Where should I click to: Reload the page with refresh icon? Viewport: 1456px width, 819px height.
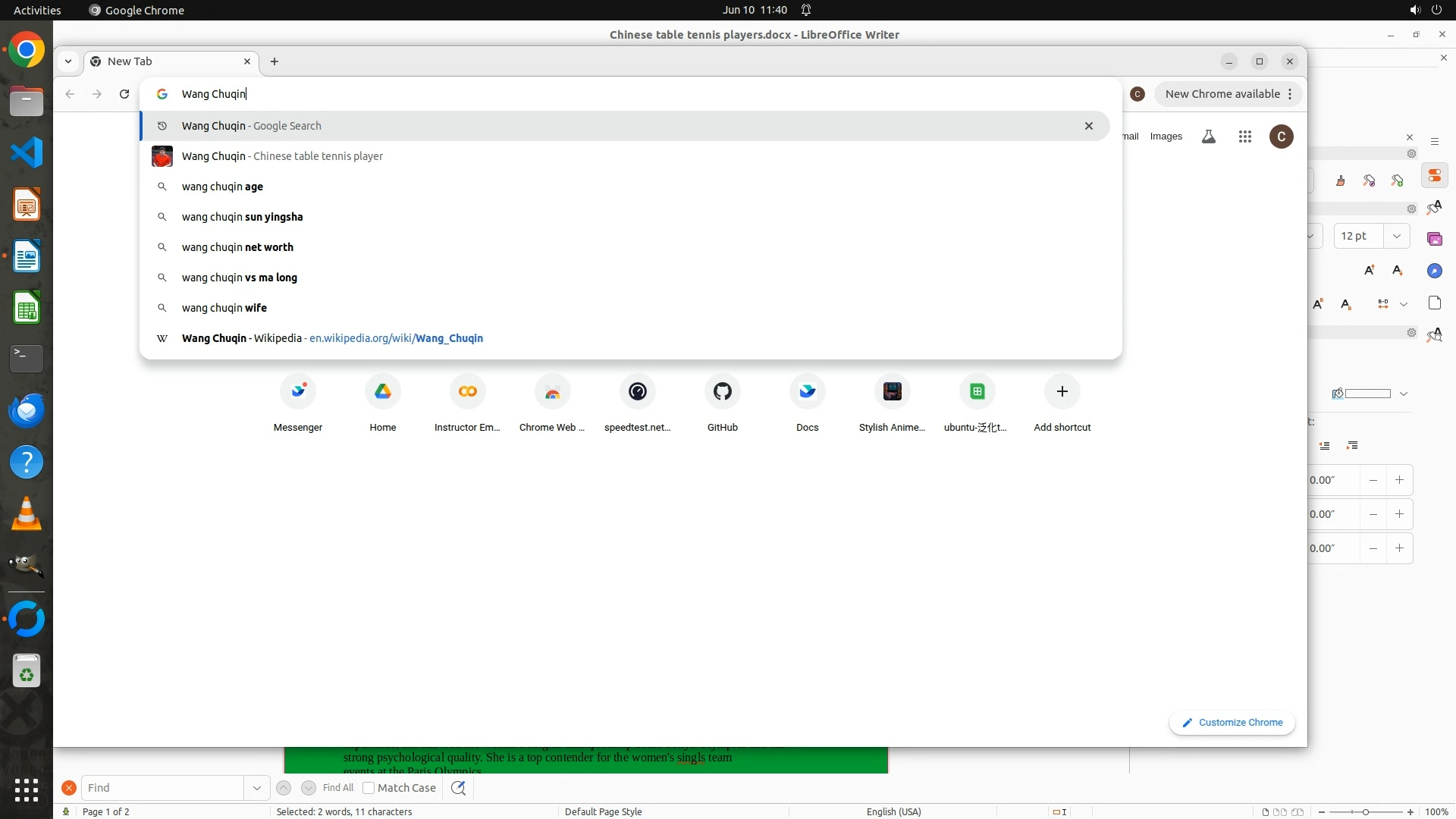pos(124,94)
